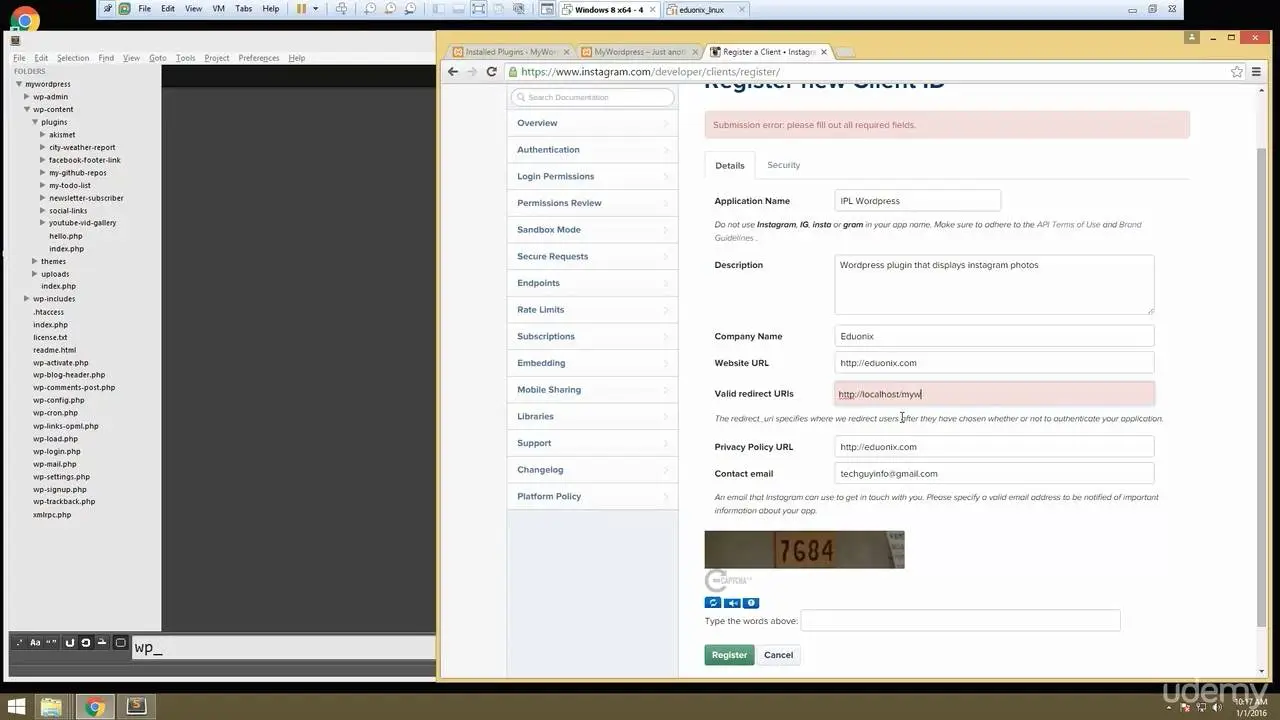Switch to the Security tab
The height and width of the screenshot is (720, 1280).
click(783, 165)
